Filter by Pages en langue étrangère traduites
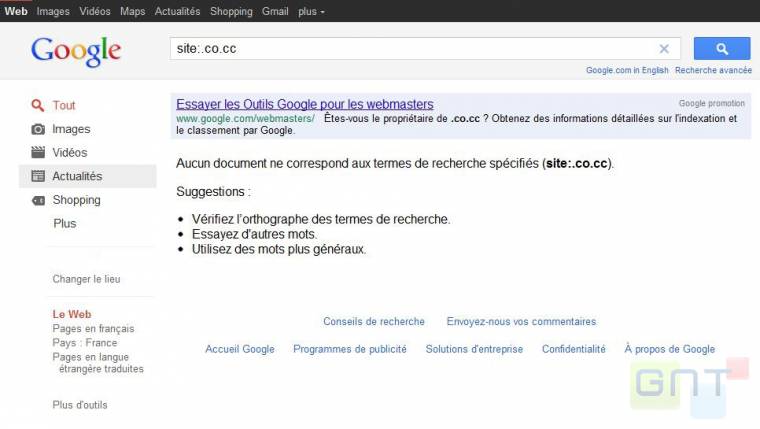The image size is (760, 429). pyautogui.click(x=98, y=363)
